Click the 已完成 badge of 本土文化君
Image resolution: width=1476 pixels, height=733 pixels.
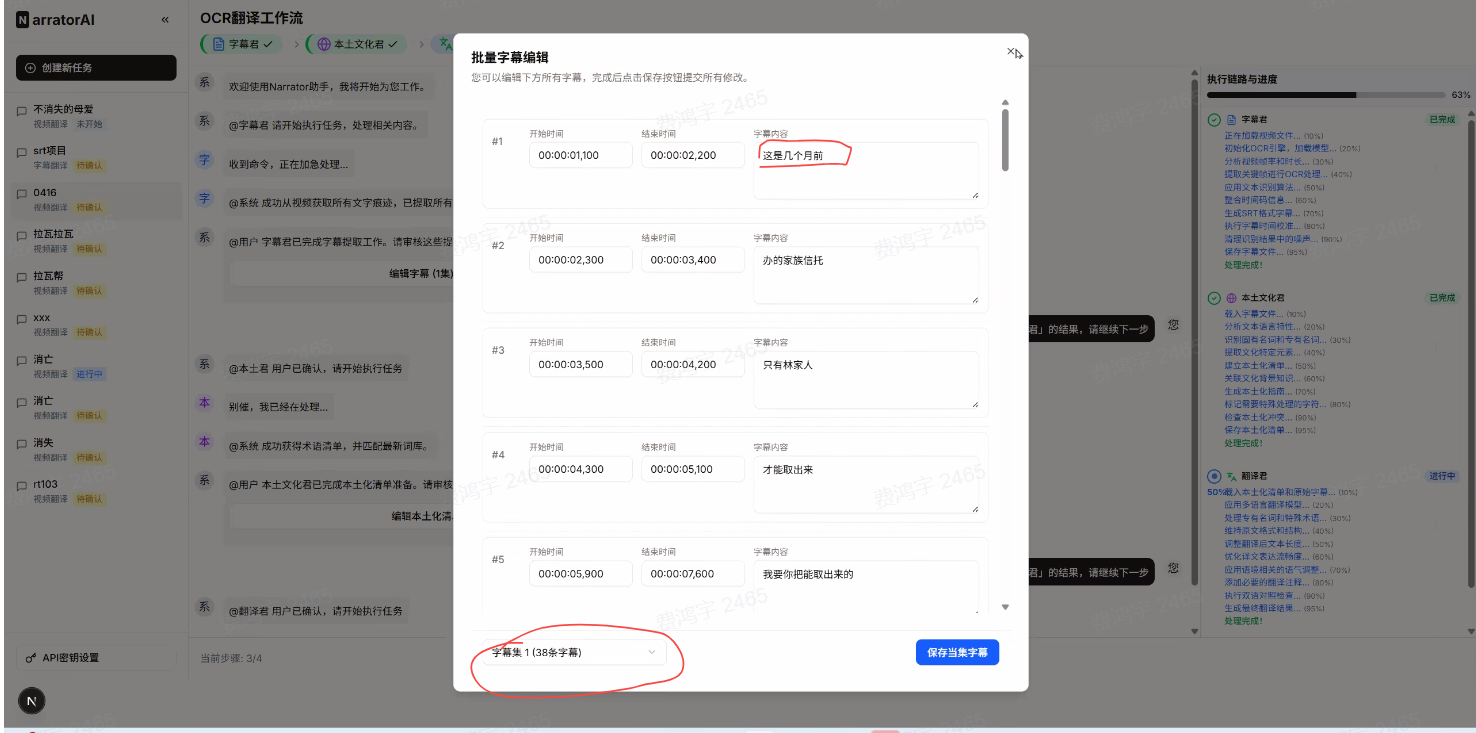click(x=1443, y=298)
